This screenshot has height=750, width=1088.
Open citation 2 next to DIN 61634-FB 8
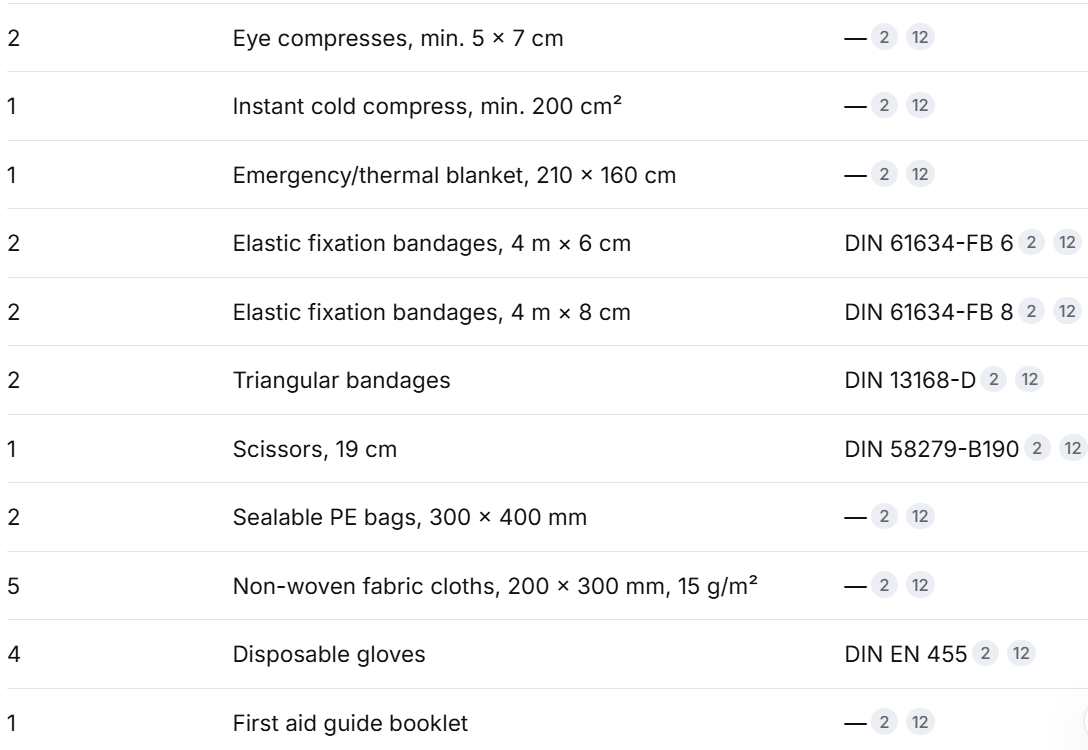[x=1031, y=311]
